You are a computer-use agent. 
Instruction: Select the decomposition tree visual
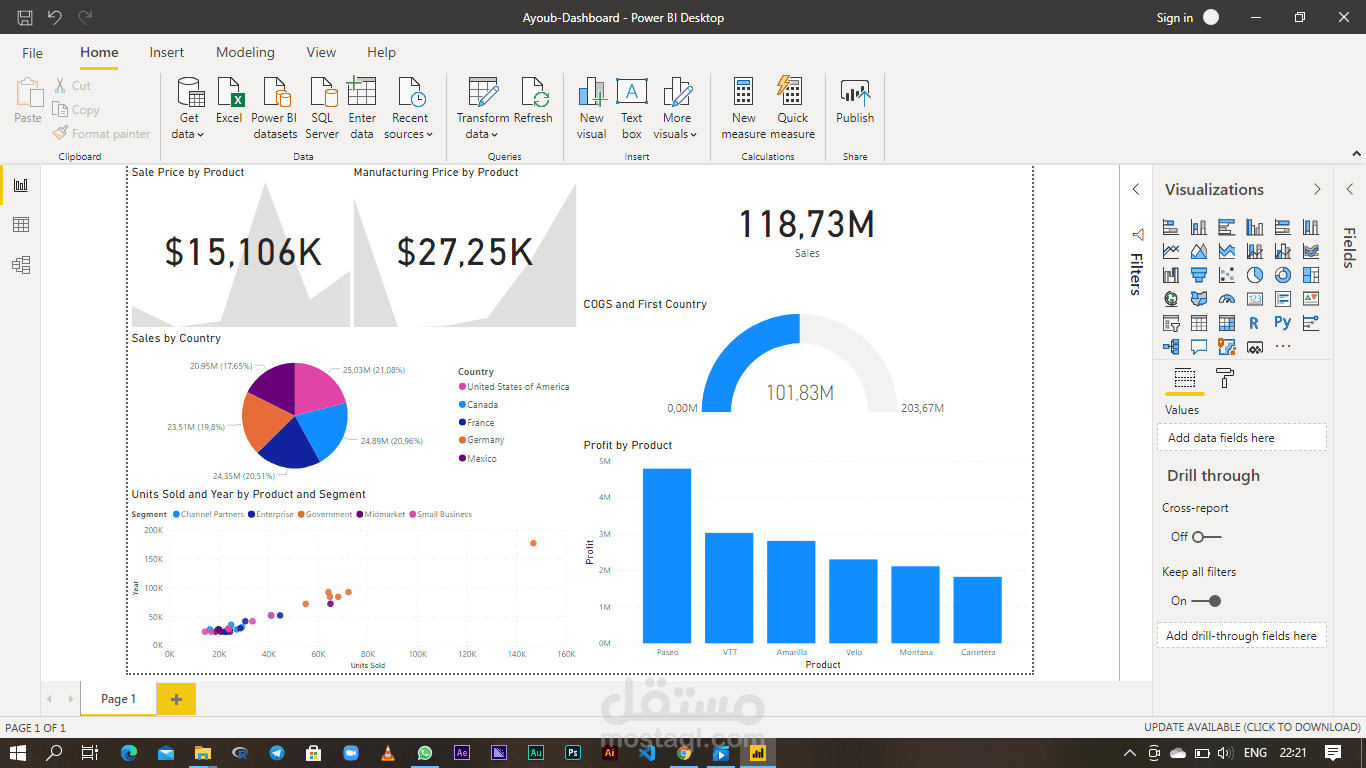[x=1171, y=347]
